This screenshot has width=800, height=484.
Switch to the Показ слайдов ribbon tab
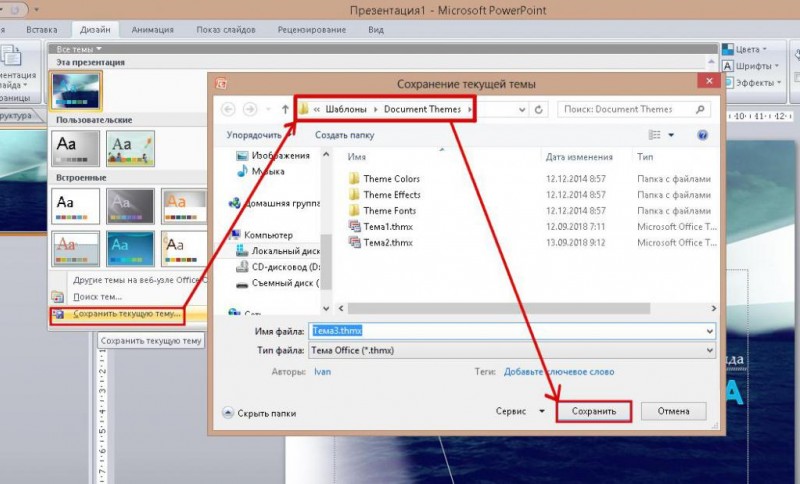point(226,30)
